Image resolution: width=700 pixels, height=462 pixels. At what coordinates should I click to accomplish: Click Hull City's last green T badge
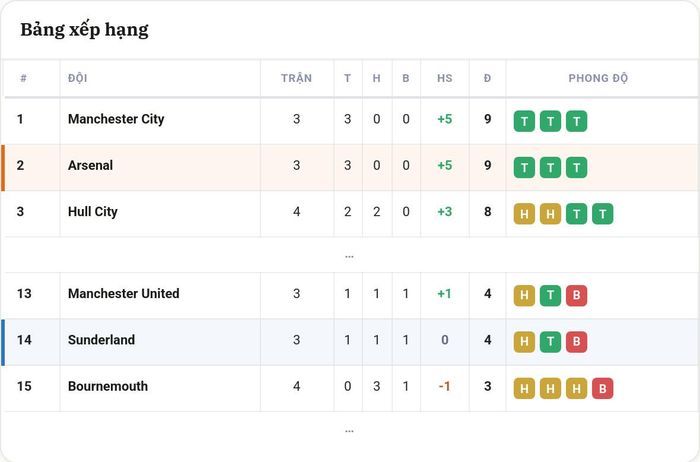pos(603,214)
